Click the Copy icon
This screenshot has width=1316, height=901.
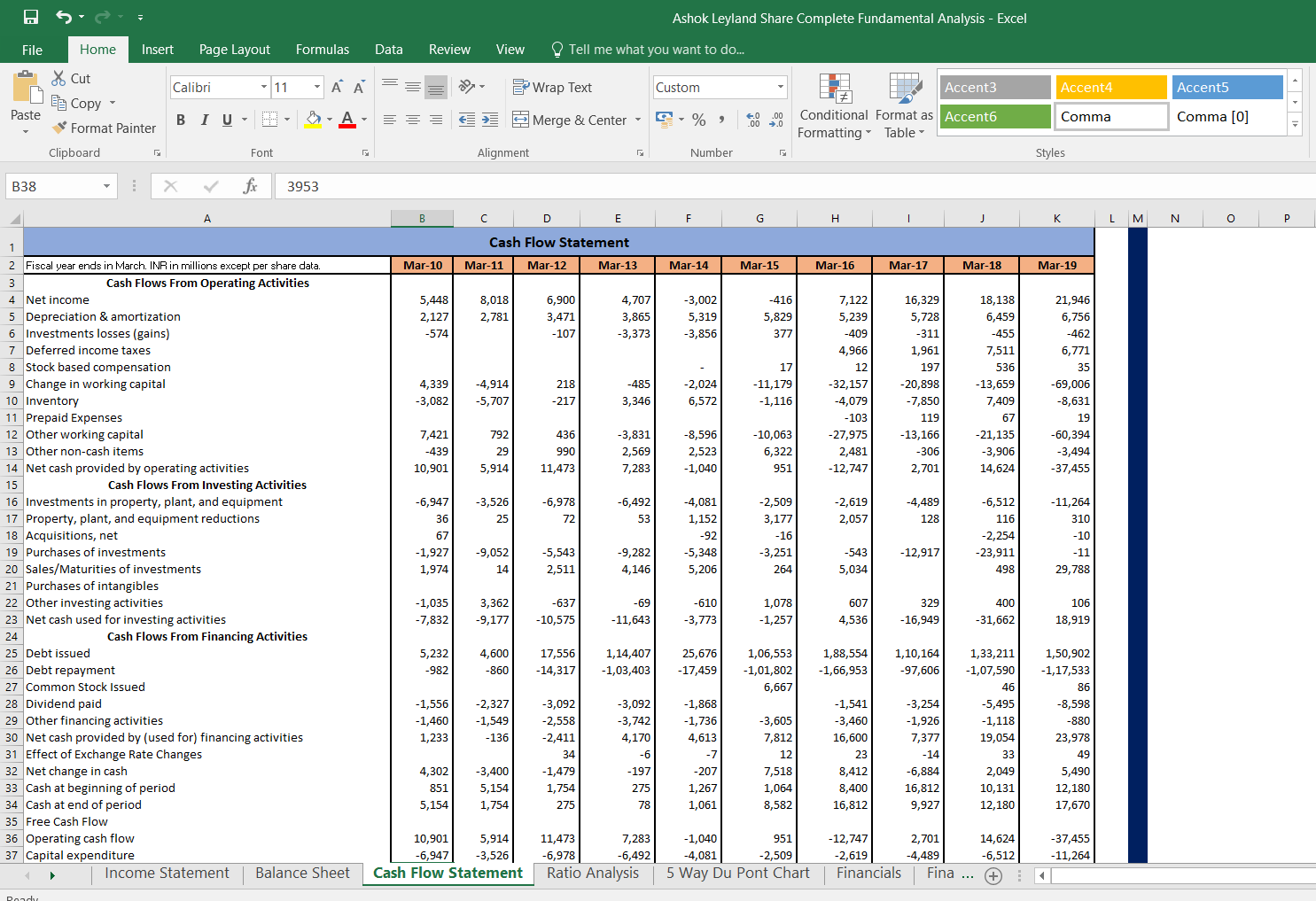pyautogui.click(x=59, y=103)
